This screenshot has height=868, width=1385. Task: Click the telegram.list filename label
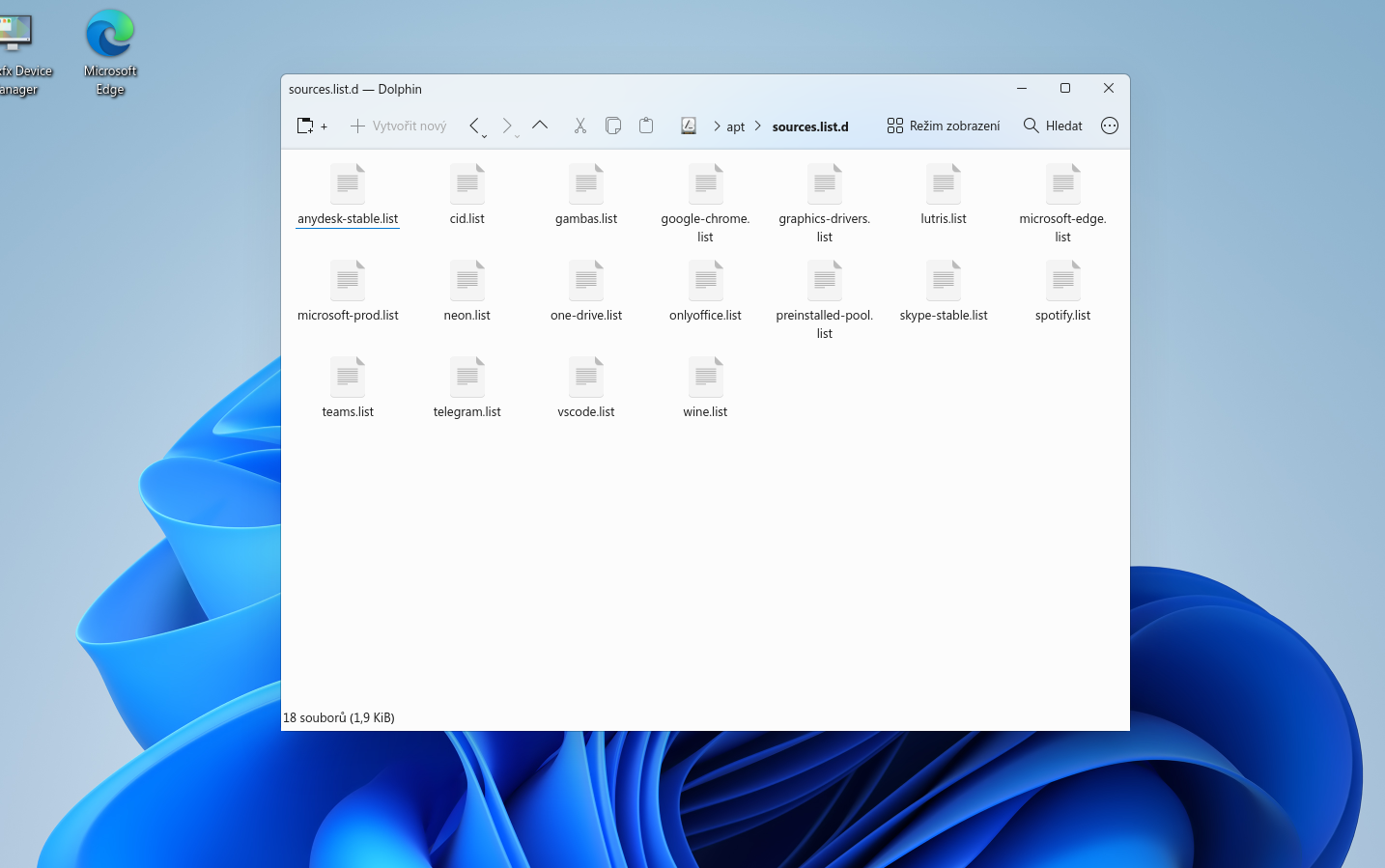467,412
